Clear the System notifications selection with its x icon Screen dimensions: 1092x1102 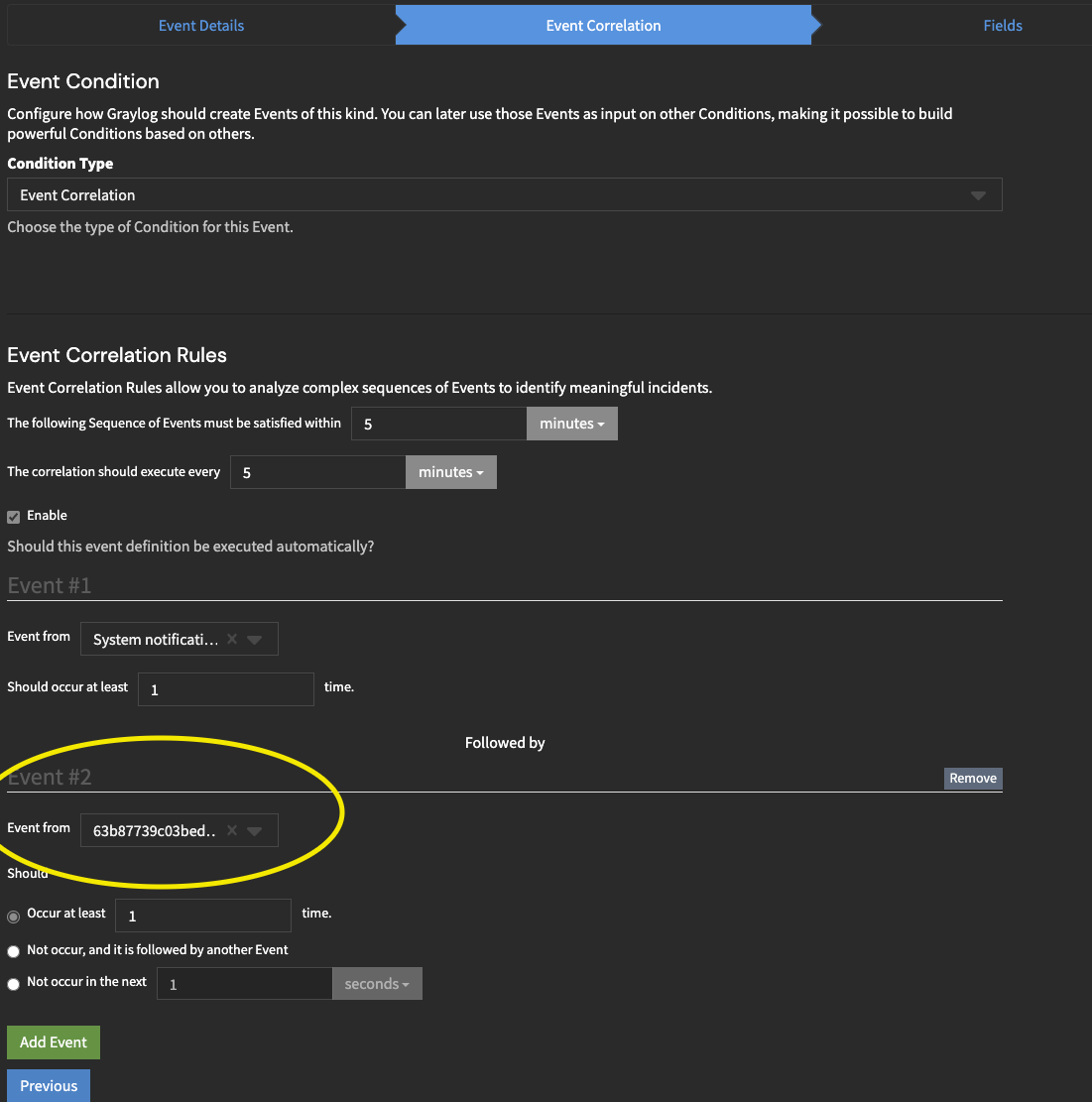[x=231, y=639]
